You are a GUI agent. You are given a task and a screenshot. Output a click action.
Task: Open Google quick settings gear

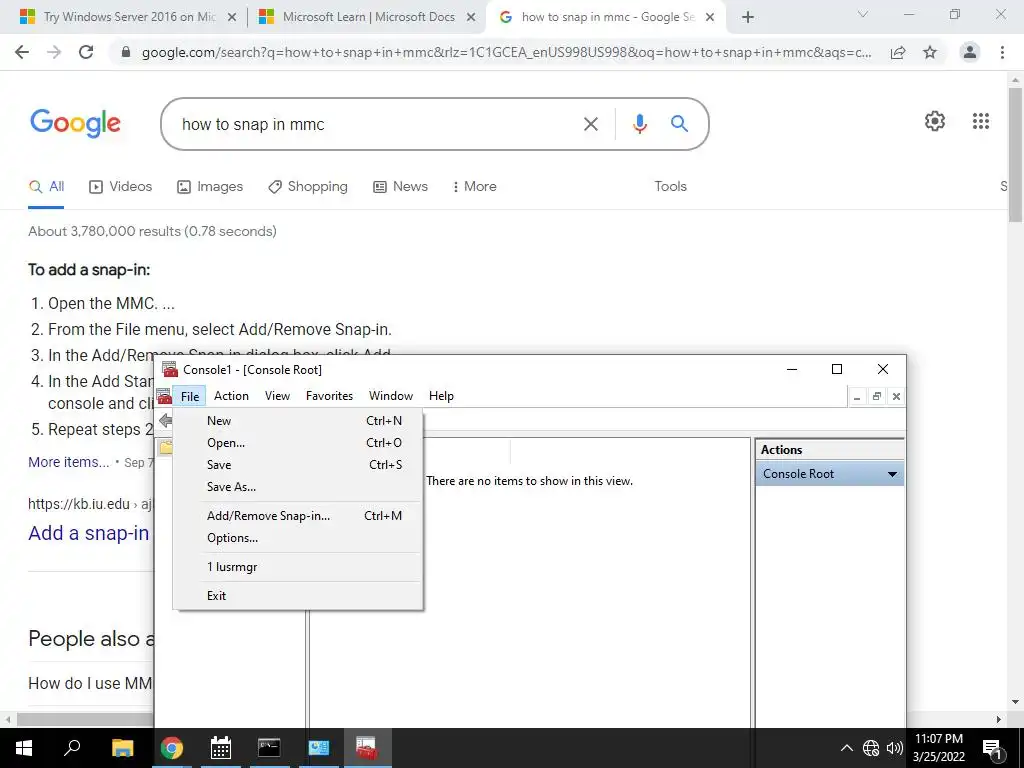pos(935,121)
